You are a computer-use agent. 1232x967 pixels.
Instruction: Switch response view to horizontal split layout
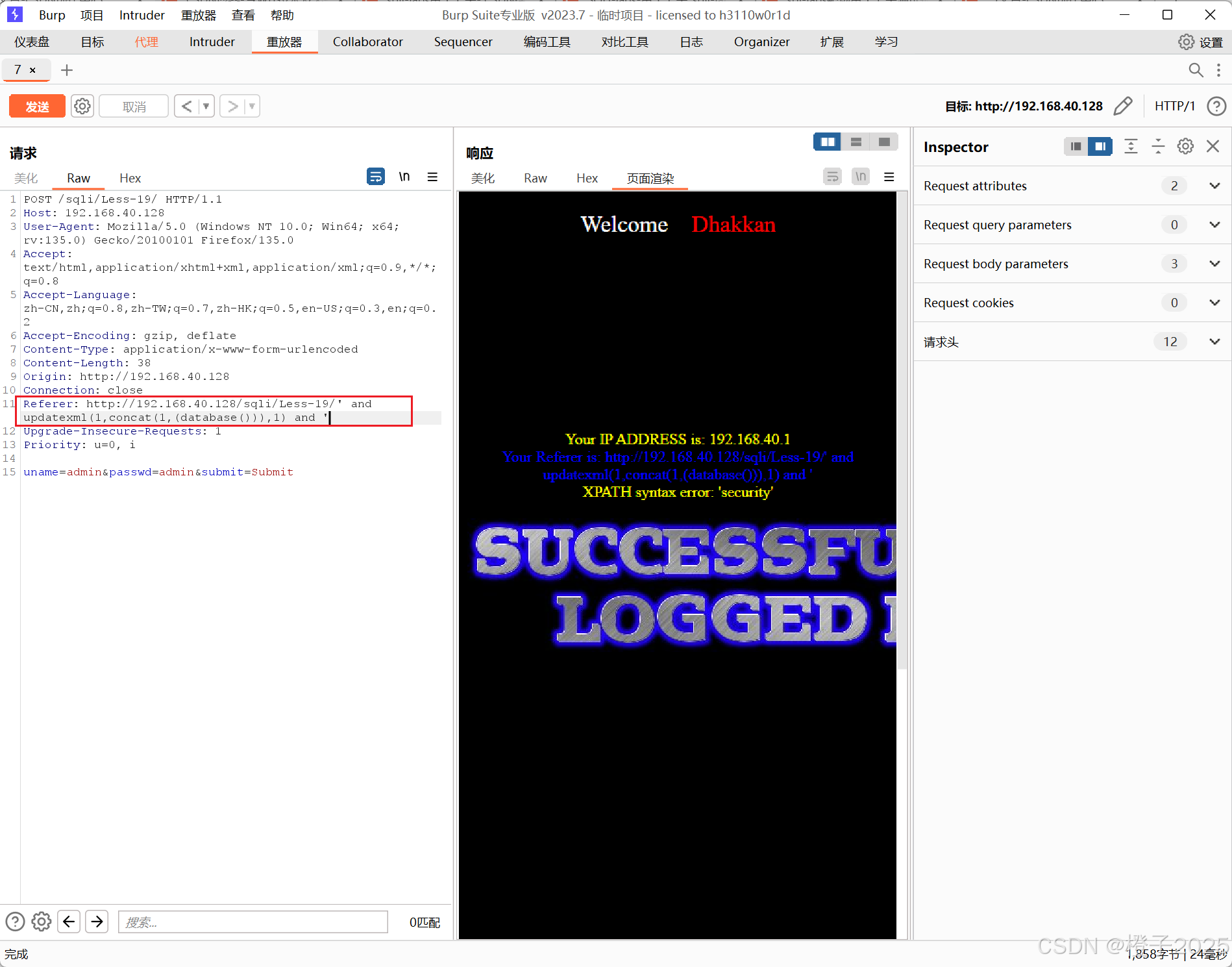856,142
